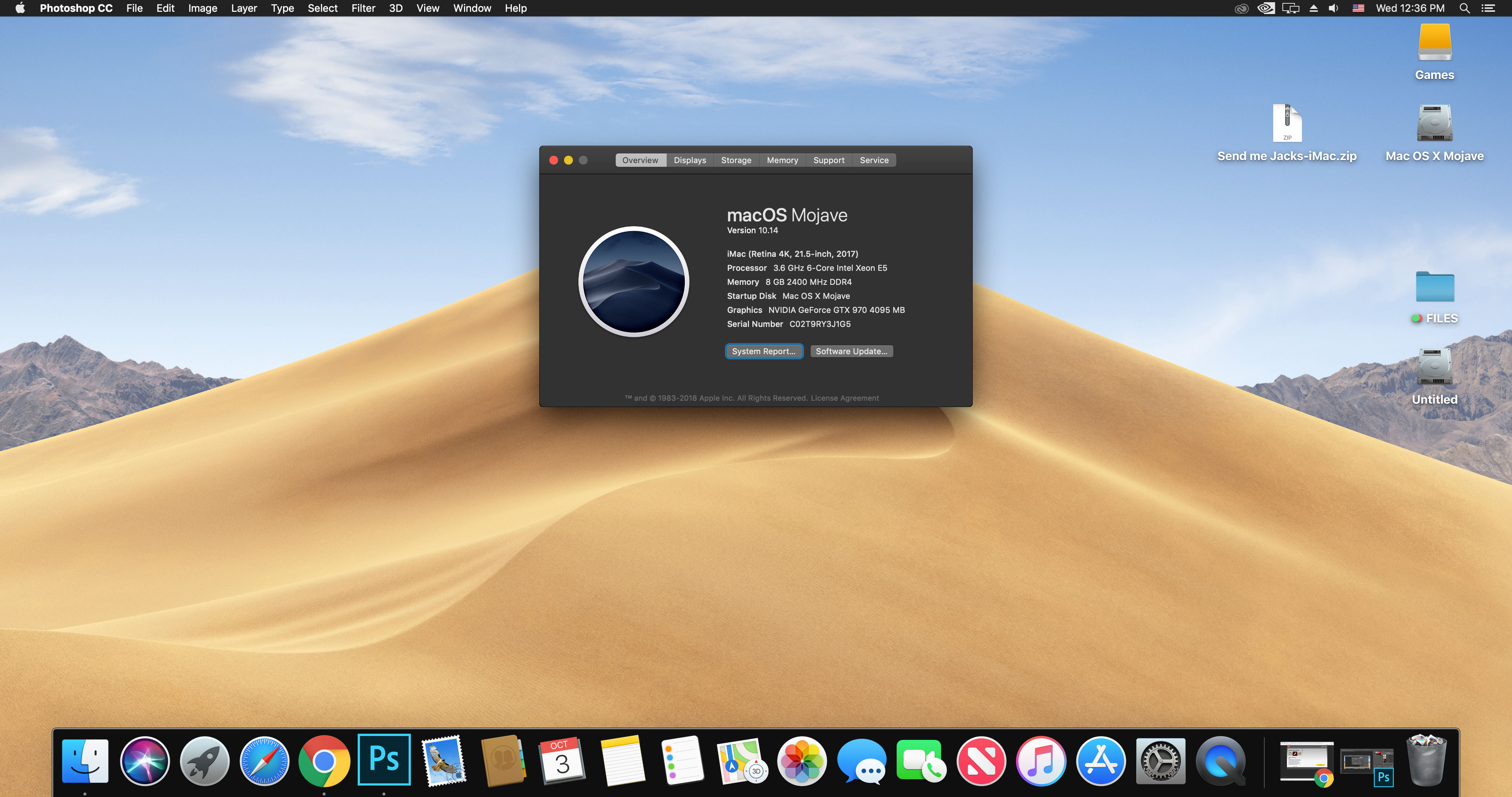Screen dimensions: 1512x797
Task: Switch to the Displays tab
Action: [690, 160]
